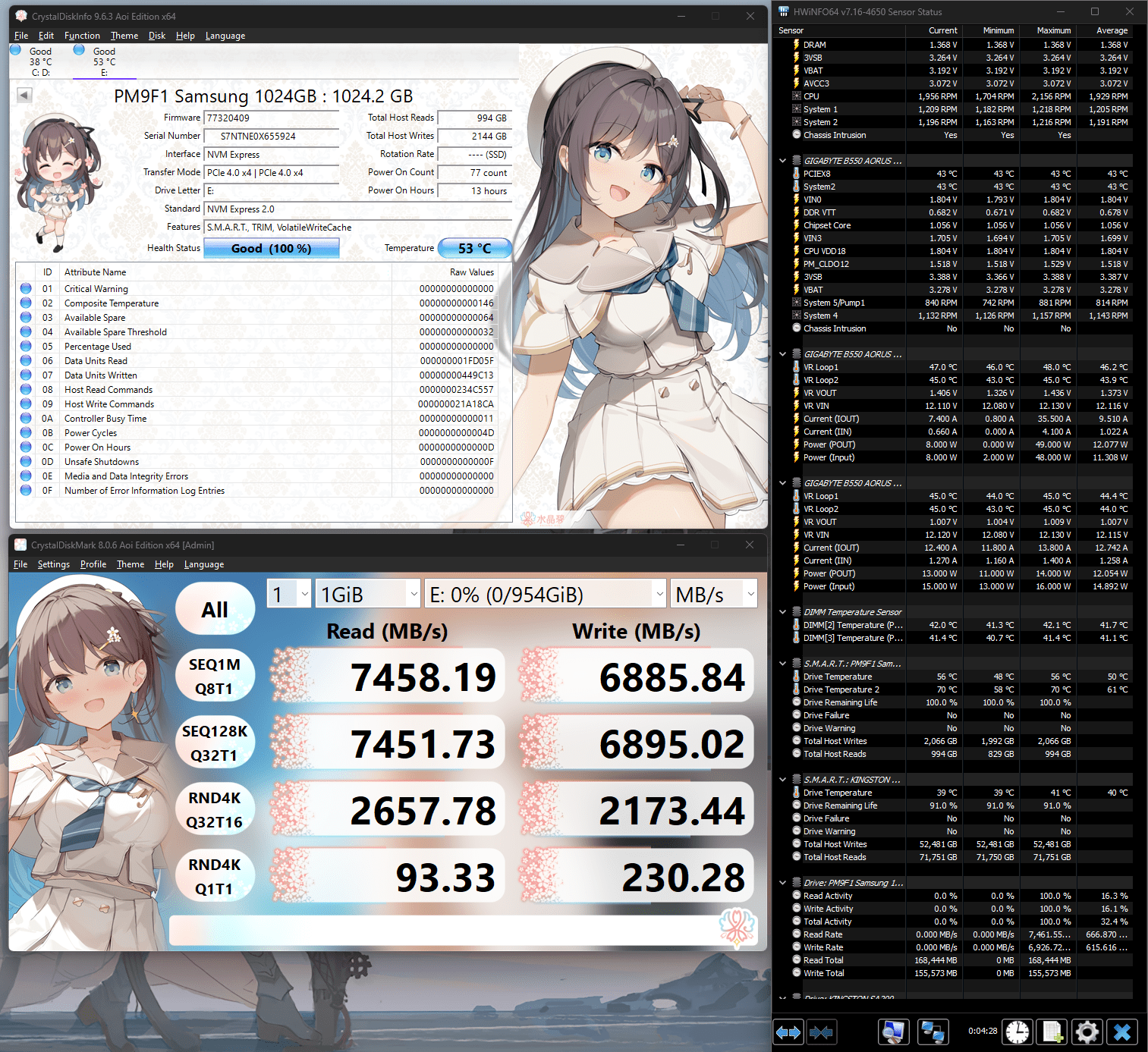Image resolution: width=1148 pixels, height=1052 pixels.
Task: Run the SEQ128K Q32T1 test
Action: point(215,743)
